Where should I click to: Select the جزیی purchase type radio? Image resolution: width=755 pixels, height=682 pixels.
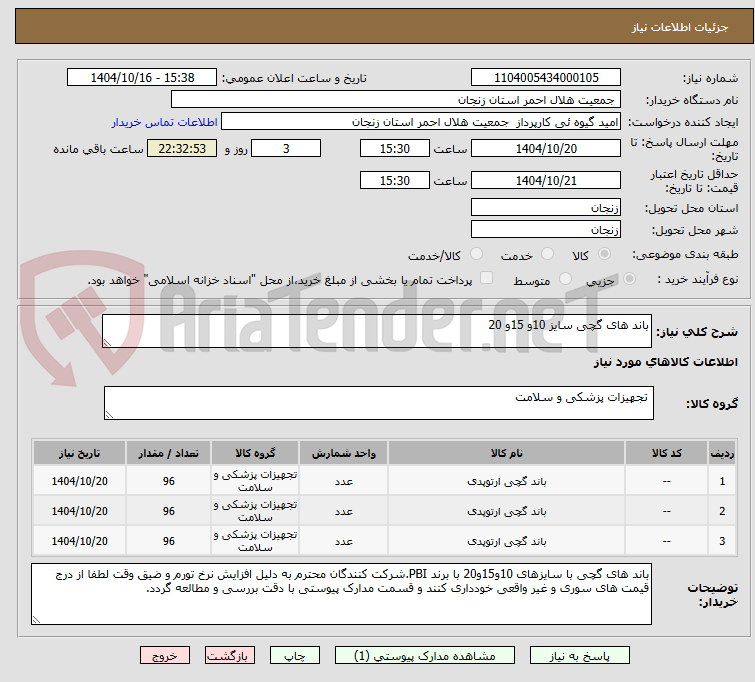click(x=629, y=279)
